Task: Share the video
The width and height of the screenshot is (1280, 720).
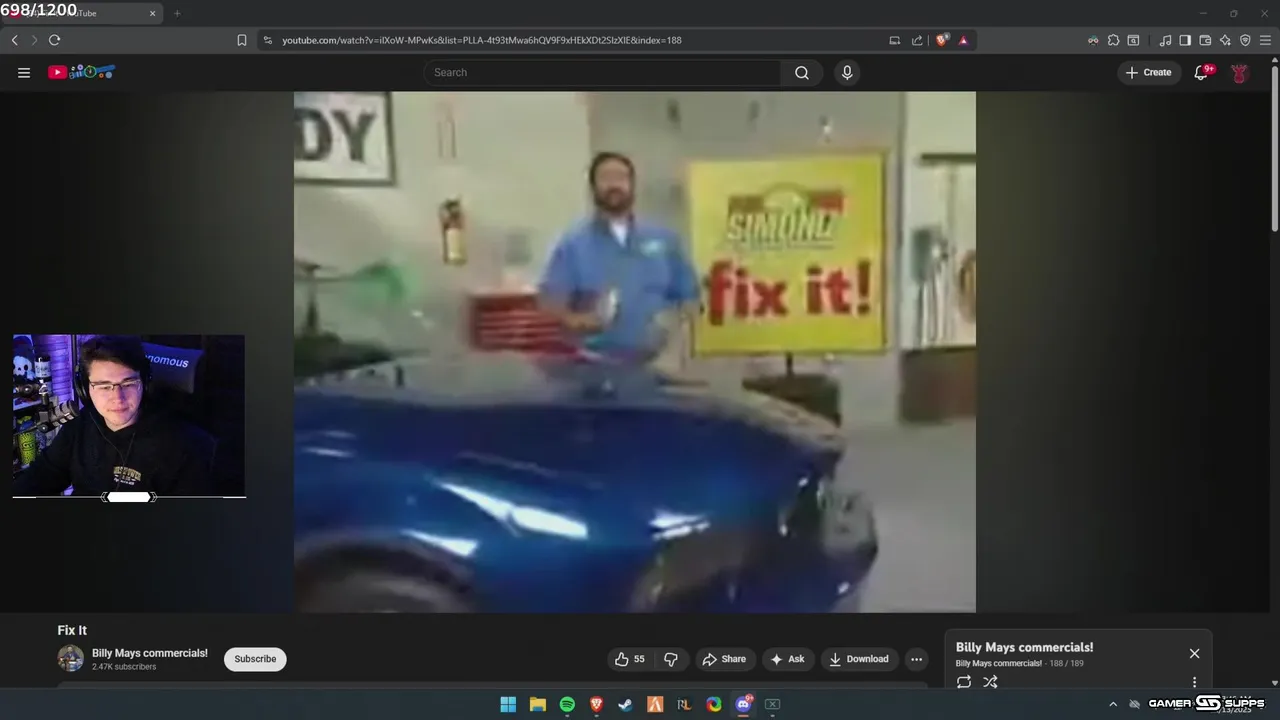Action: click(724, 659)
